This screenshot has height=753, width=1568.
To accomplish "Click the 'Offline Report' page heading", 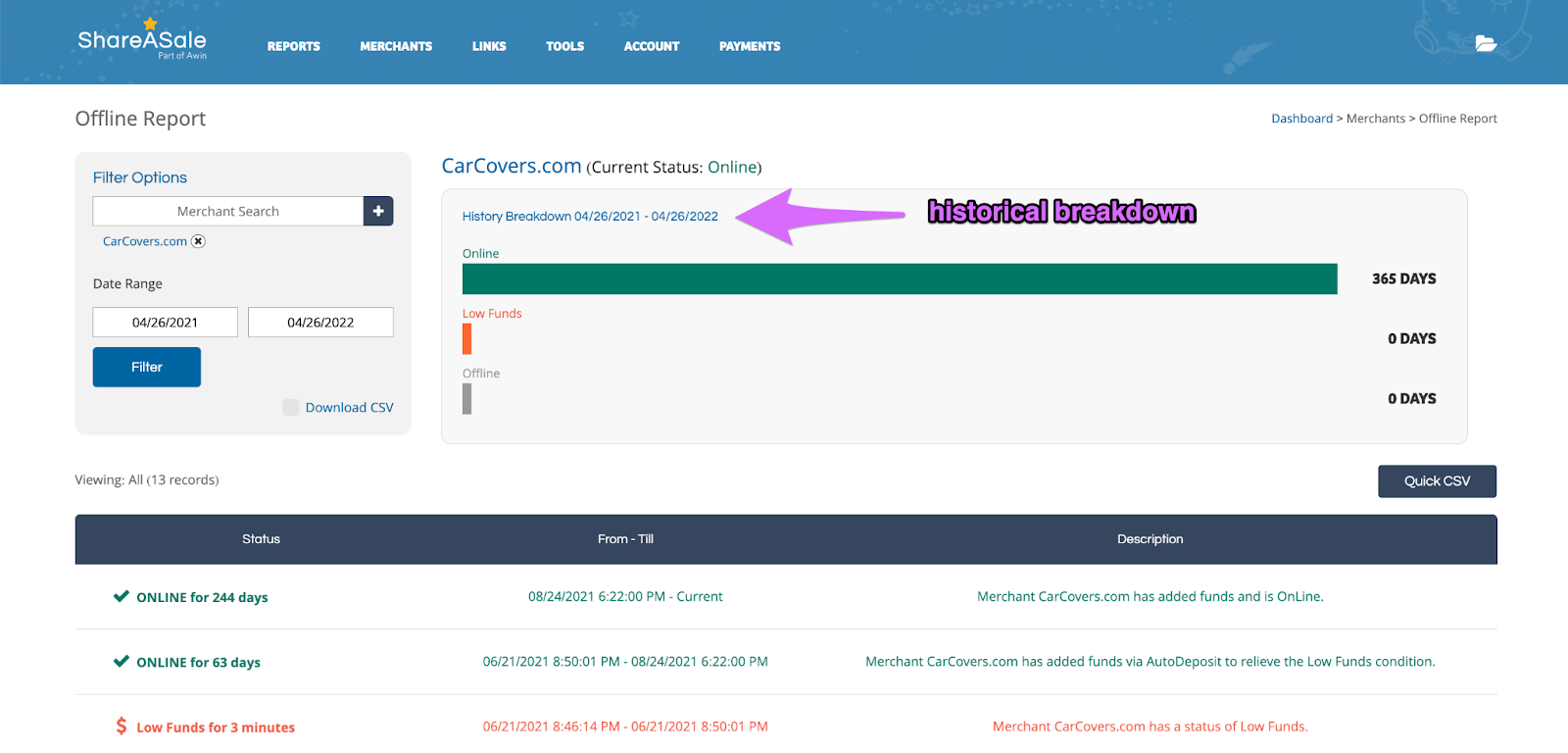I will tap(140, 119).
